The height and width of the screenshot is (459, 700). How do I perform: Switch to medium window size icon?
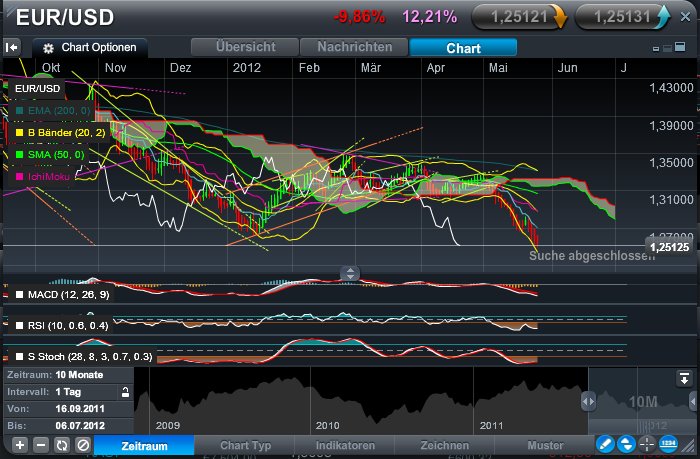(667, 48)
